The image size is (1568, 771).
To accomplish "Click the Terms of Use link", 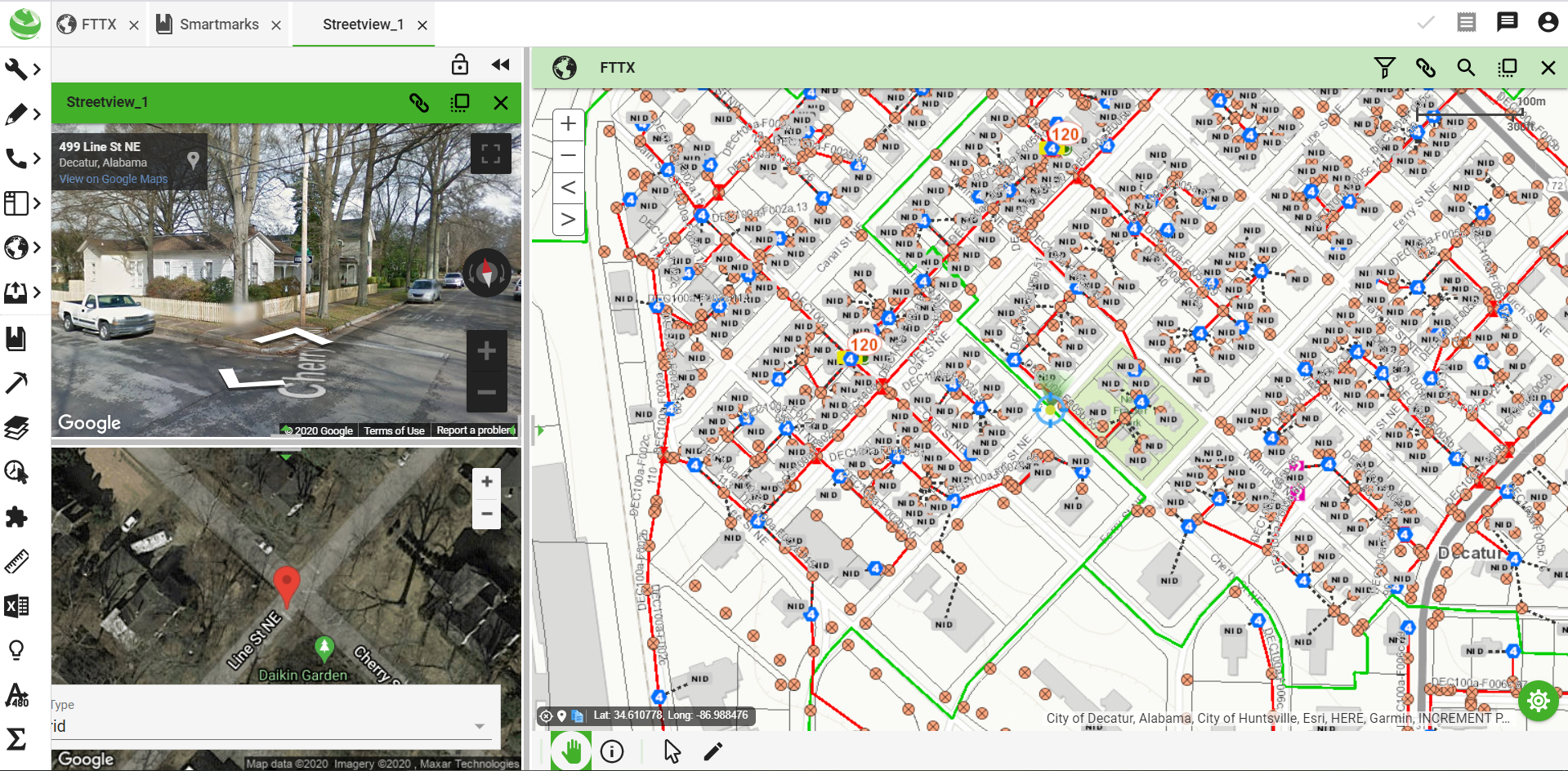I will 394,430.
